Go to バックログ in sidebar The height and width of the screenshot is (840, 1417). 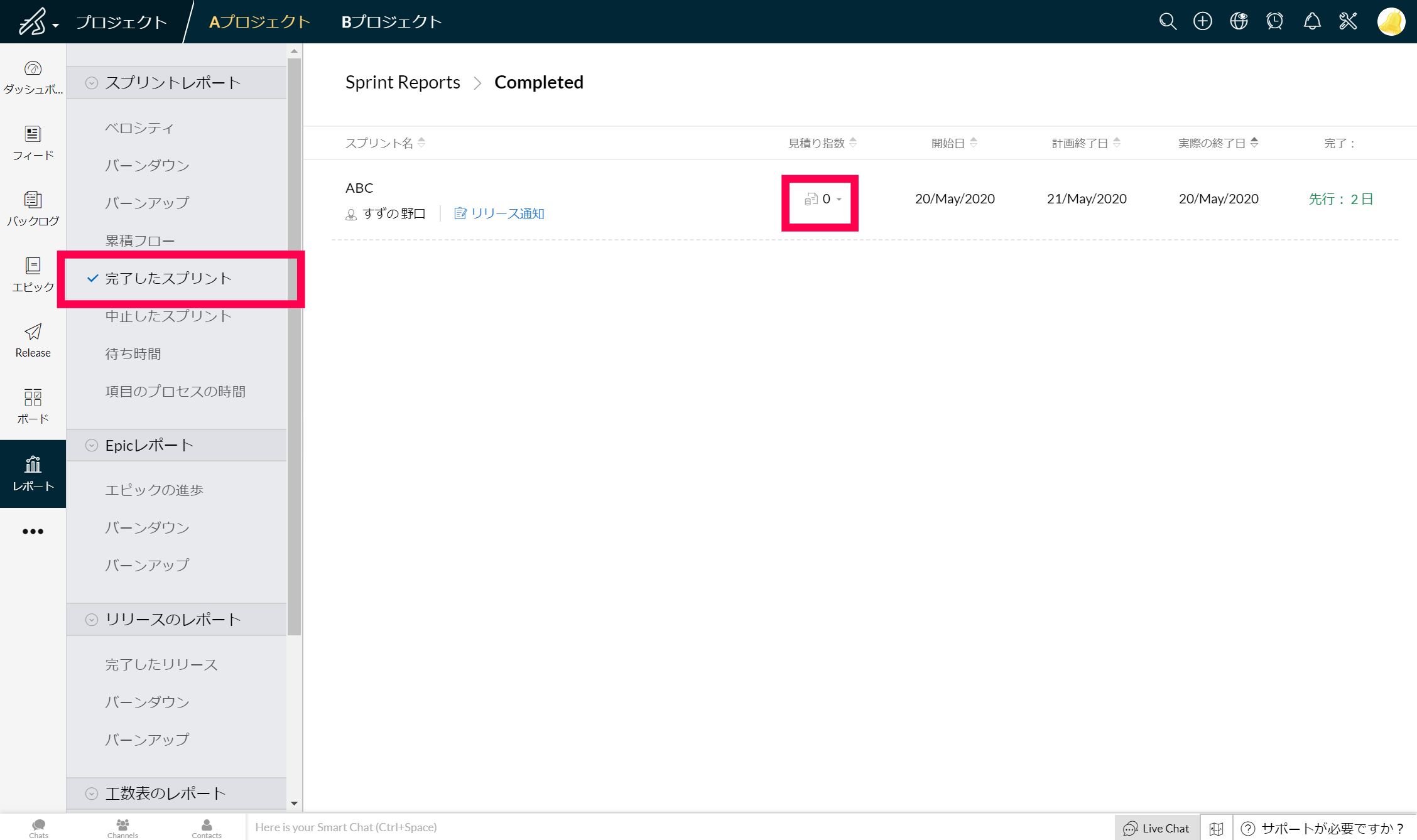(x=33, y=208)
